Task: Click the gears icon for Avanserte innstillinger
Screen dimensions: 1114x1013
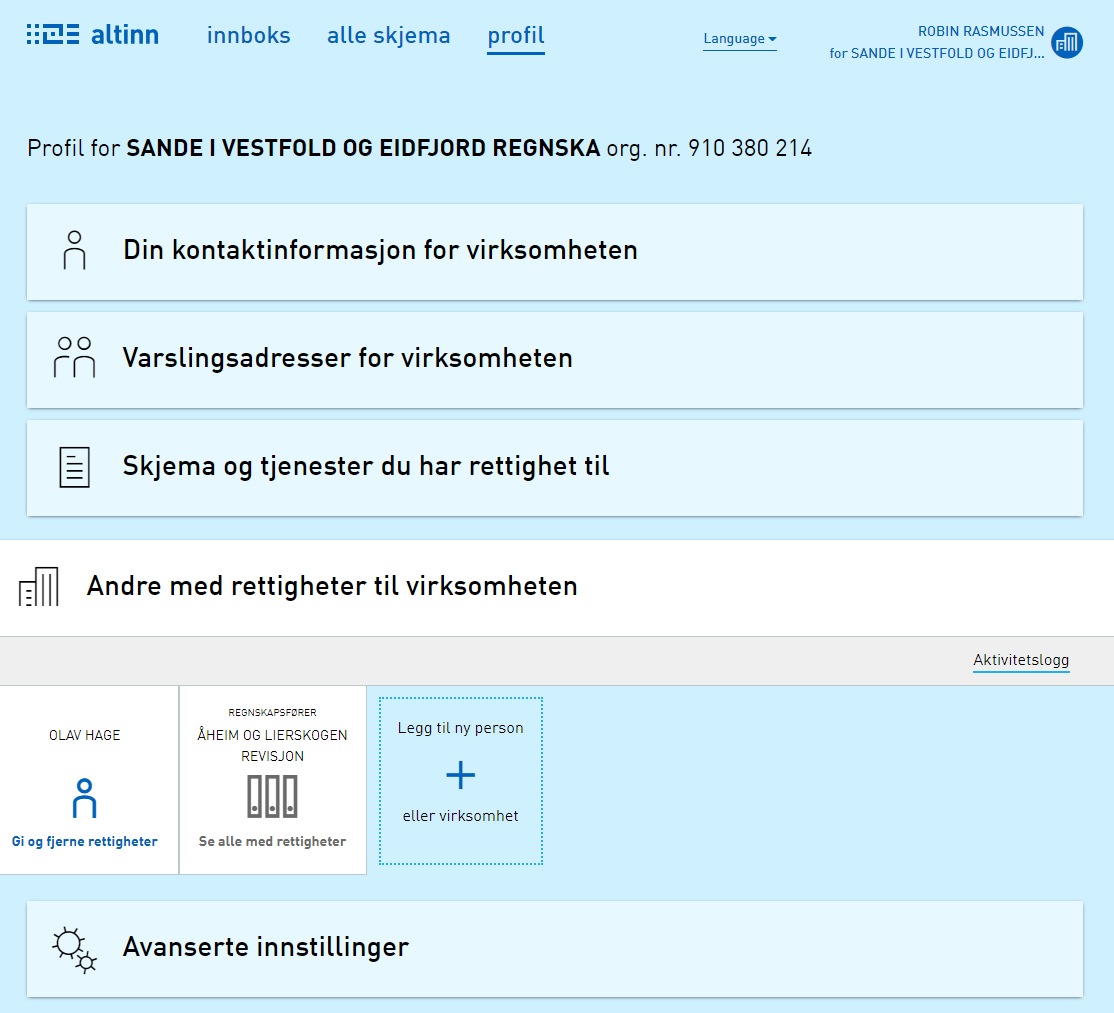Action: click(75, 950)
